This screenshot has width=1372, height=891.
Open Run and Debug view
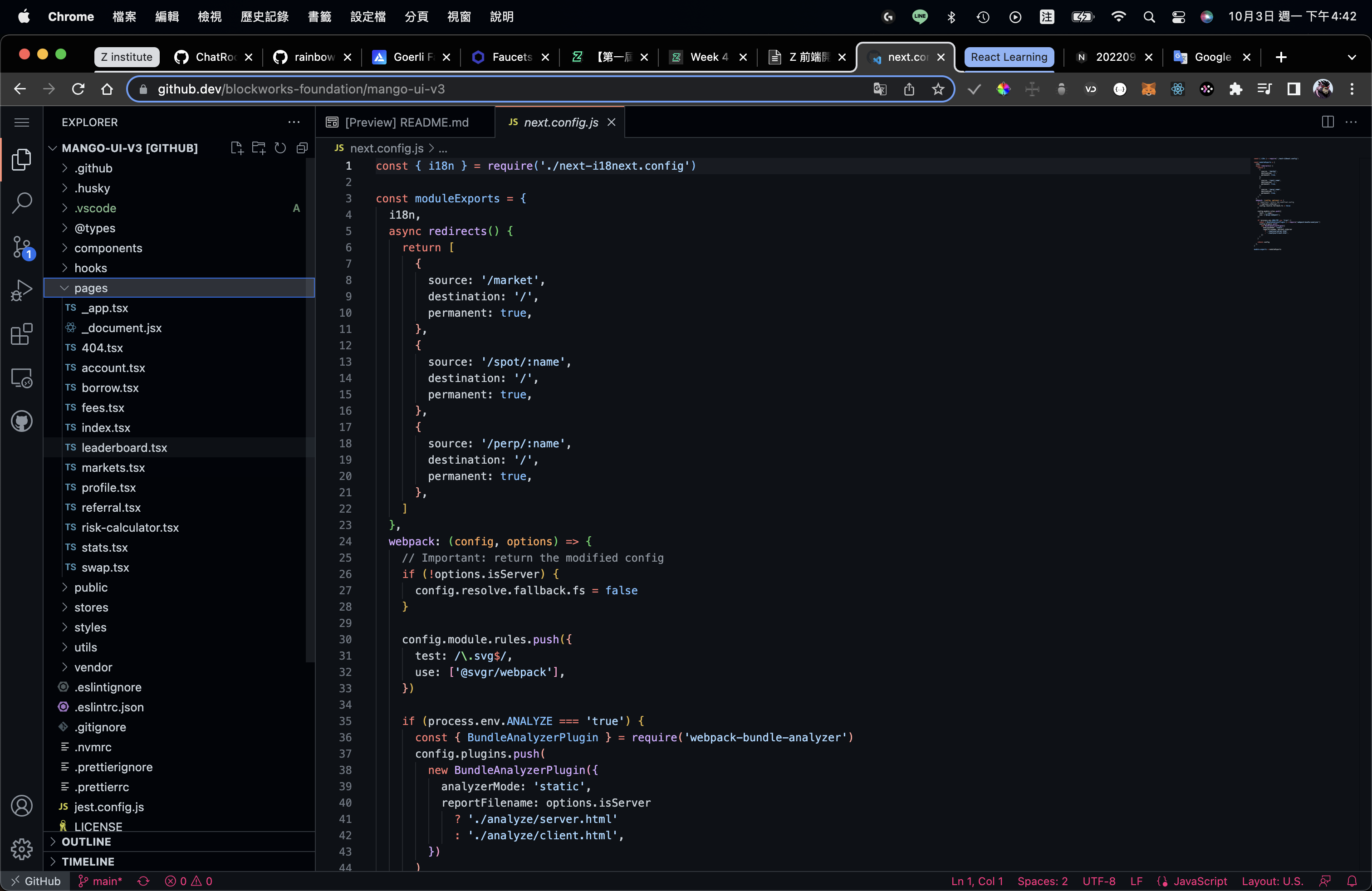[21, 290]
